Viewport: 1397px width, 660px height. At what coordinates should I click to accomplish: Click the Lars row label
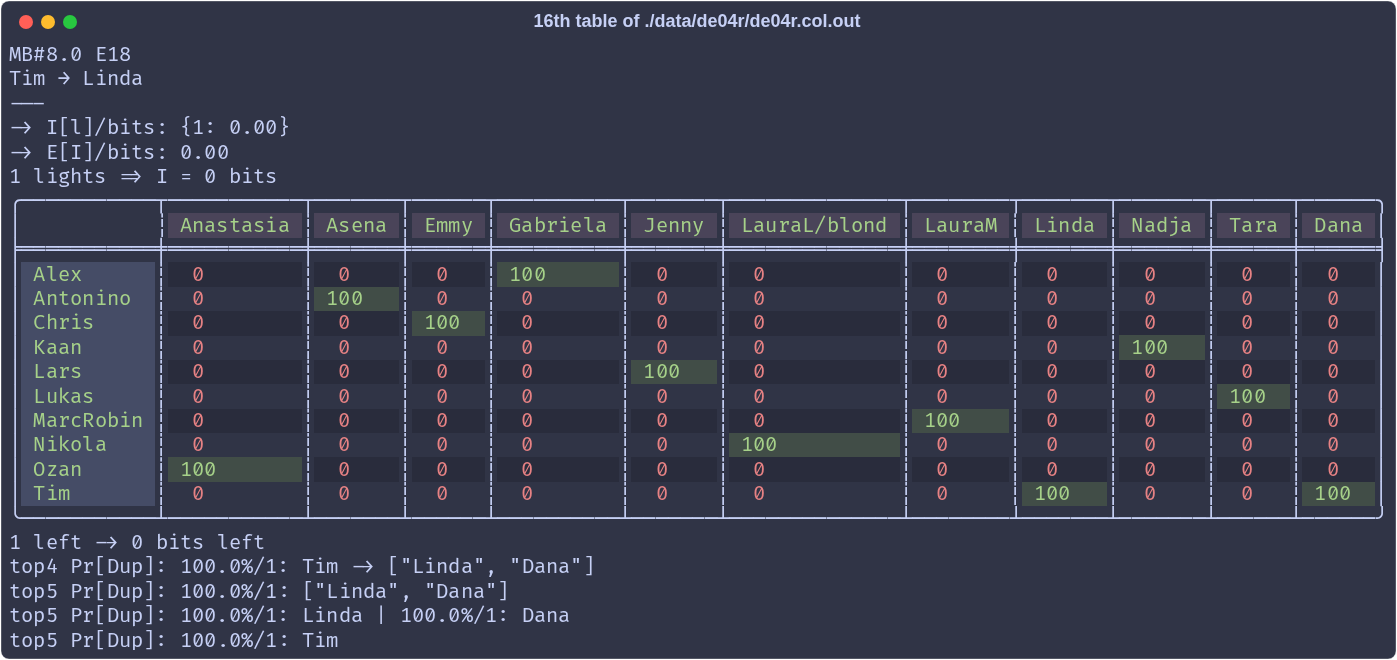tap(88, 371)
